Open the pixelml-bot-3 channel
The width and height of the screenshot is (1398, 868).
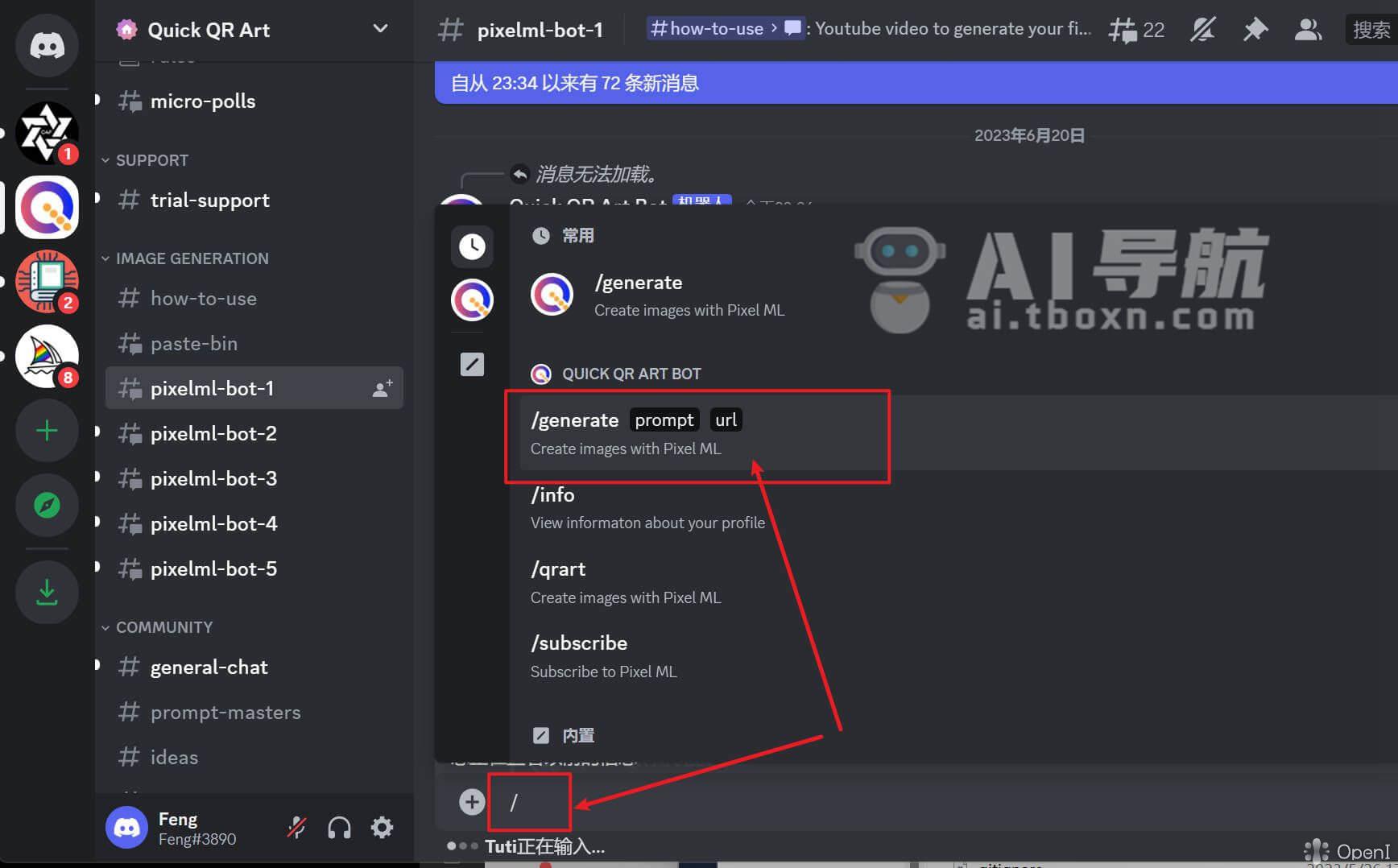pos(213,478)
